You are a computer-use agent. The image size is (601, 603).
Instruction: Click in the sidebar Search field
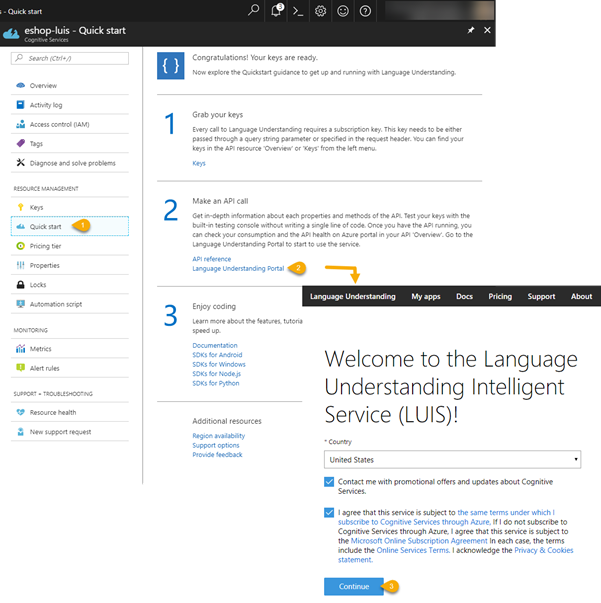coord(70,58)
